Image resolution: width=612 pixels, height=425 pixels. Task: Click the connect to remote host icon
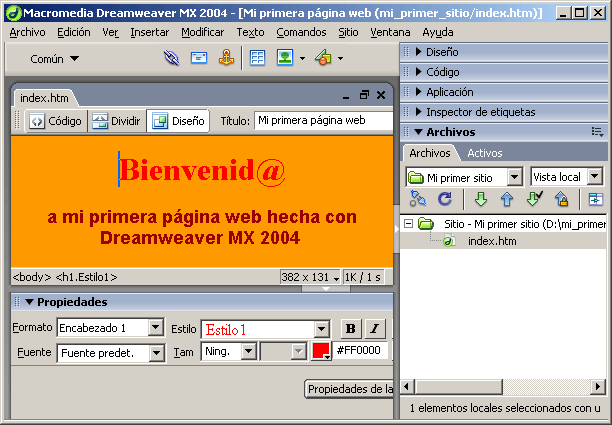[418, 199]
